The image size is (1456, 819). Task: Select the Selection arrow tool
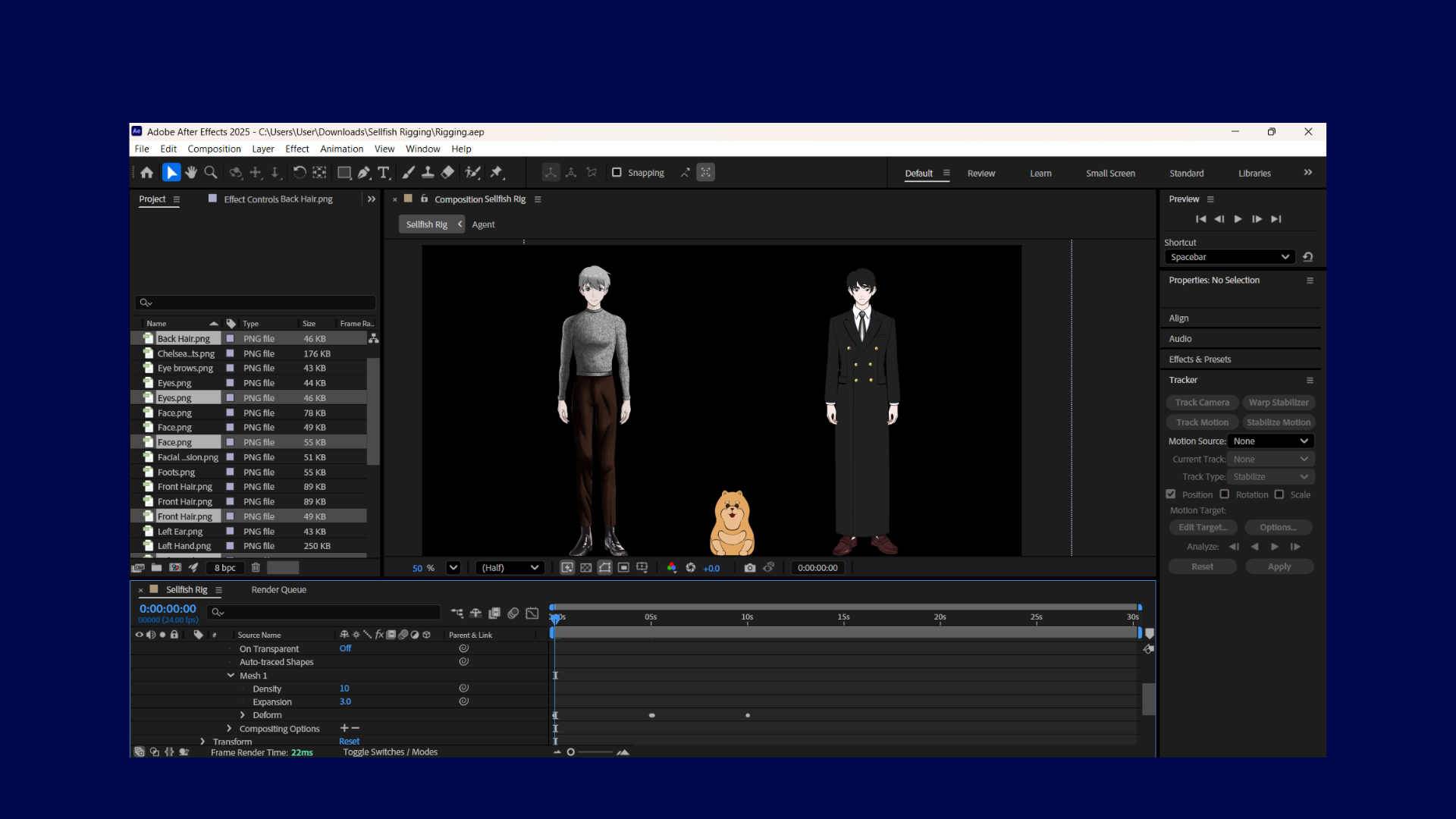click(x=171, y=173)
